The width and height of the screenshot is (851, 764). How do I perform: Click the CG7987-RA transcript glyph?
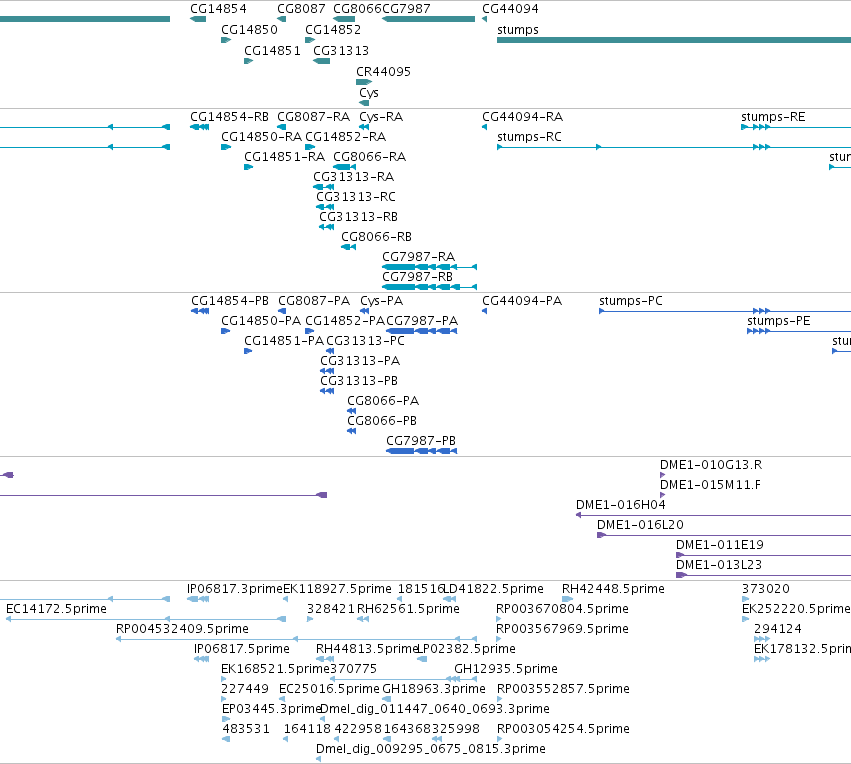pyautogui.click(x=429, y=267)
